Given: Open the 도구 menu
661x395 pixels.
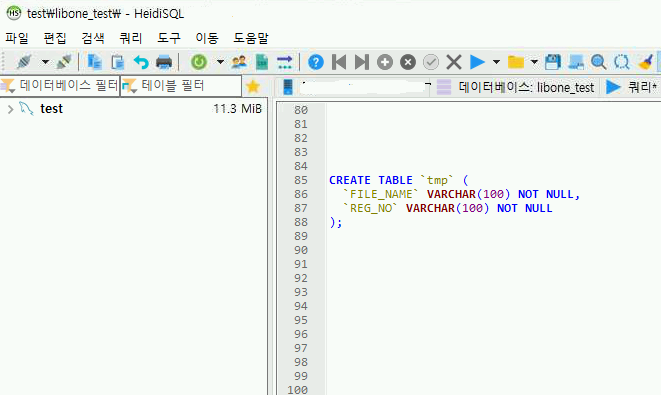Looking at the screenshot, I should (x=169, y=38).
